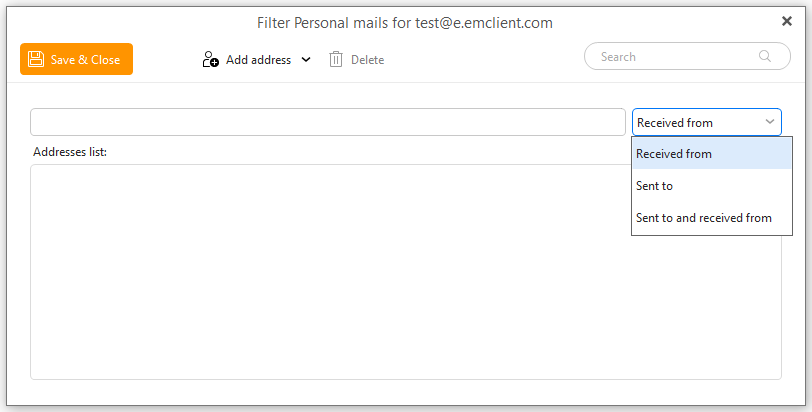Click the person-plus Add address icon
This screenshot has height=412, width=812.
tap(210, 59)
